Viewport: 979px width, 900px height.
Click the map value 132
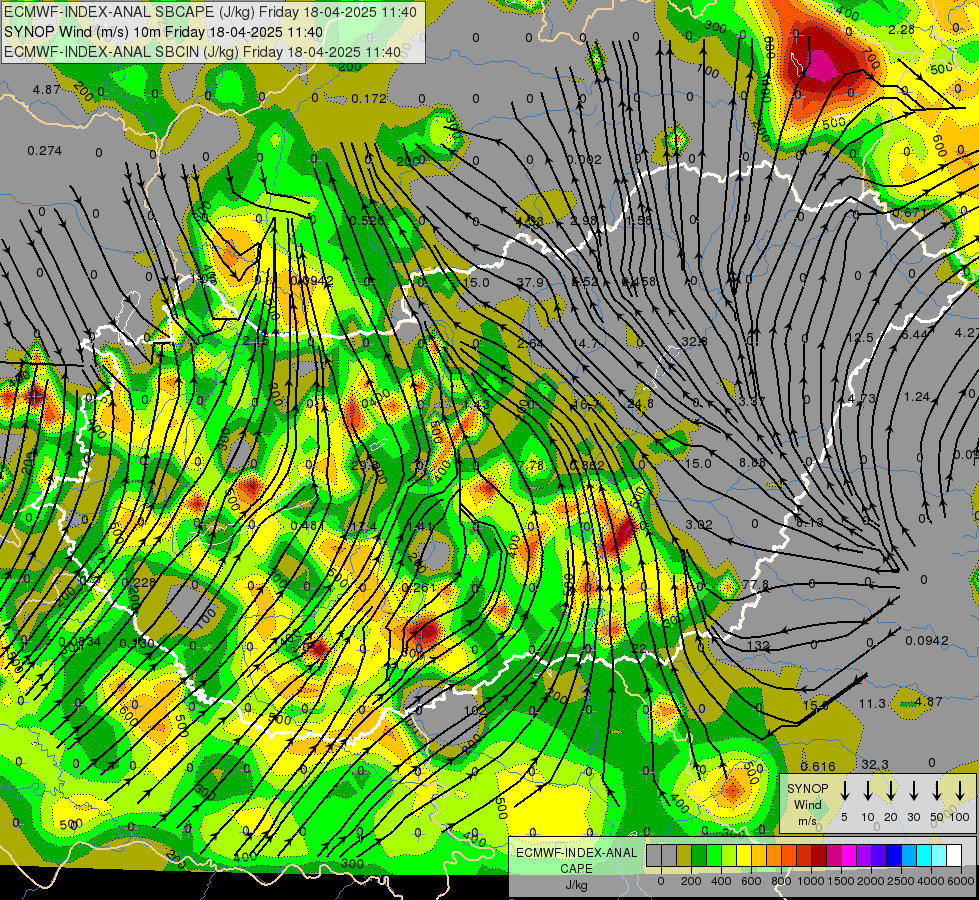pos(759,646)
